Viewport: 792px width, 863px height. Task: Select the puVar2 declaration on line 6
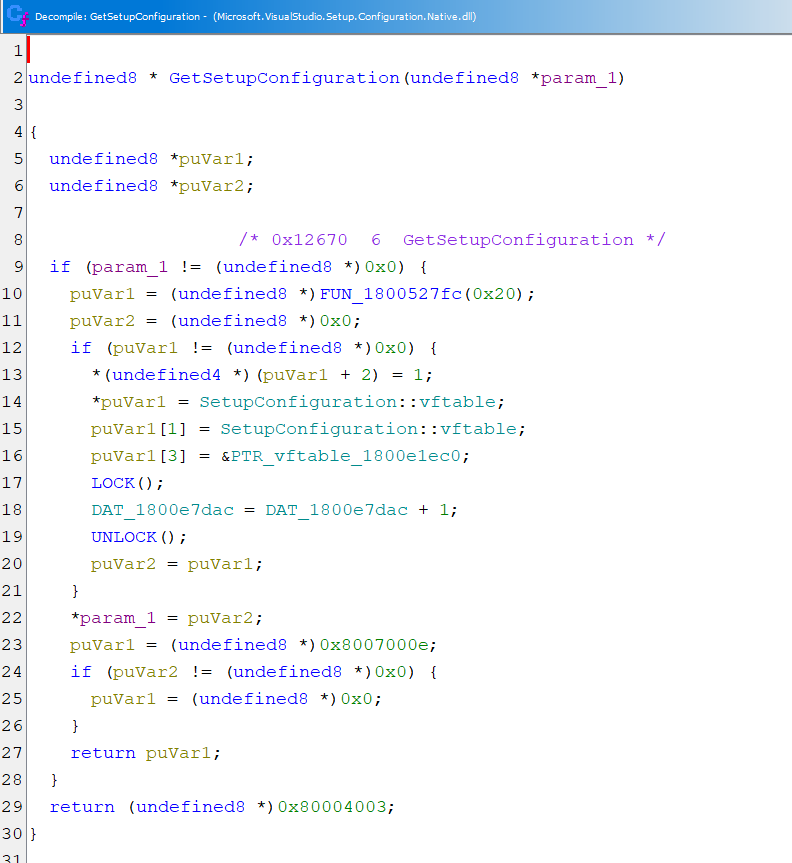pos(211,186)
